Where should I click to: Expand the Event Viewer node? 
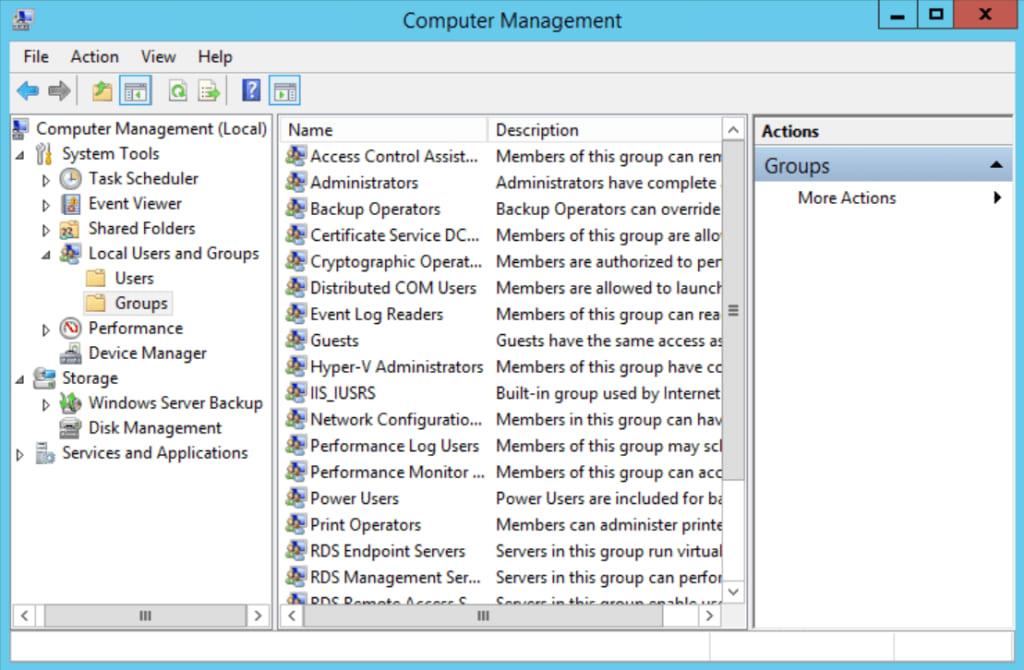click(x=46, y=205)
